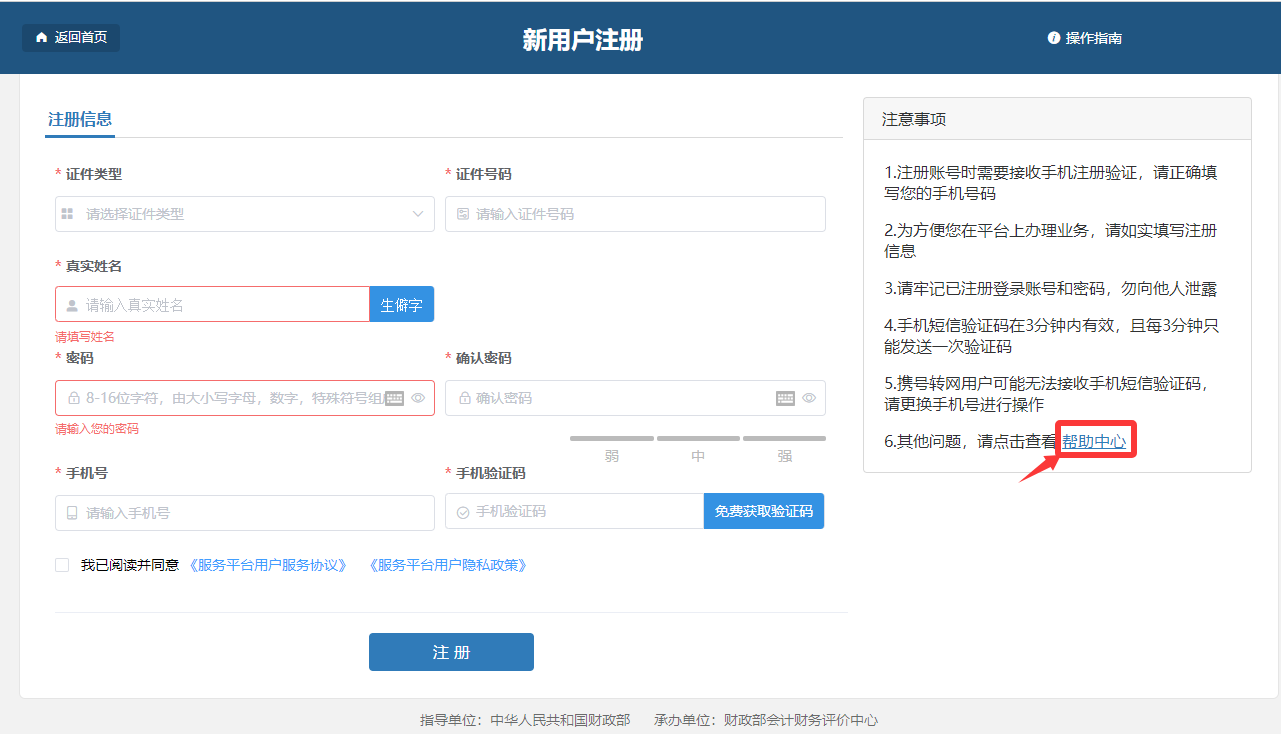Open virtual keyboard in 密码 field
Image resolution: width=1281 pixels, height=734 pixels.
point(394,398)
